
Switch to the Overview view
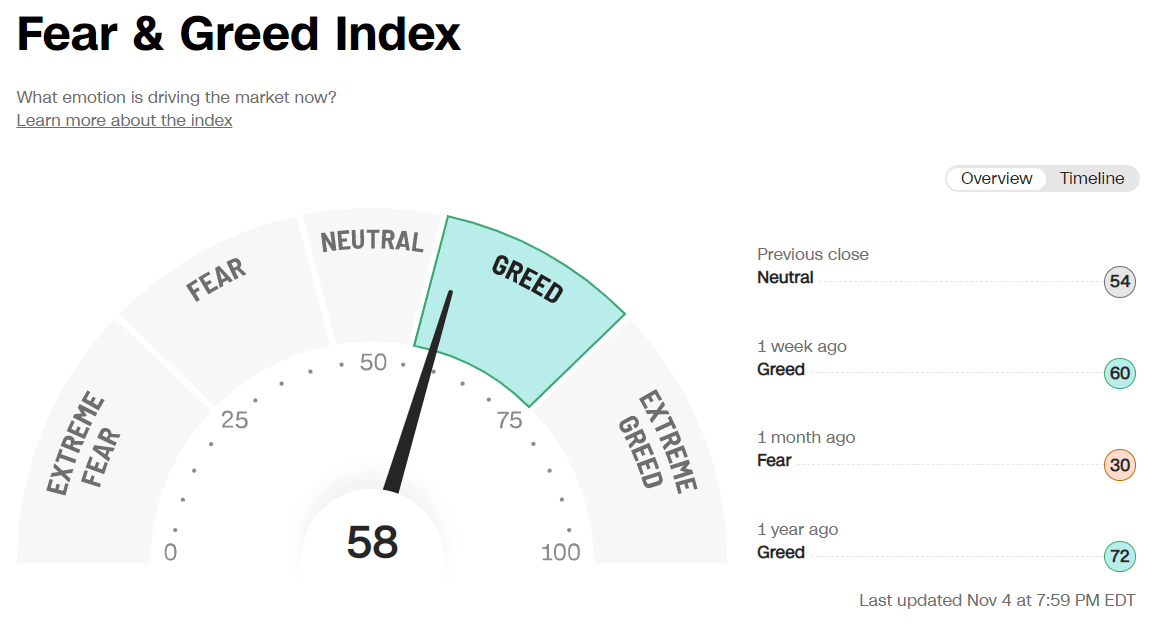coord(996,178)
